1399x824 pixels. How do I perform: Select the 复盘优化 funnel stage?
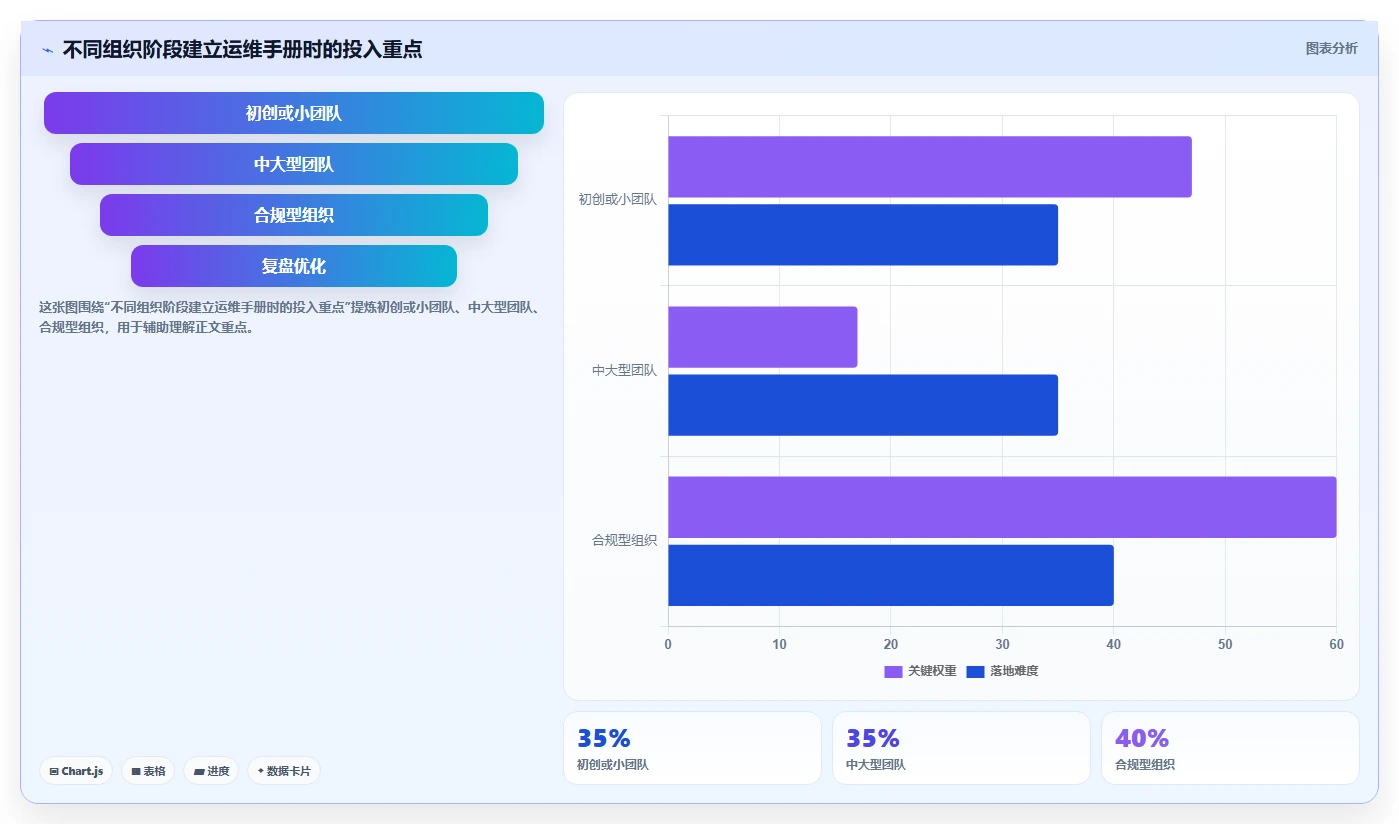pos(294,266)
